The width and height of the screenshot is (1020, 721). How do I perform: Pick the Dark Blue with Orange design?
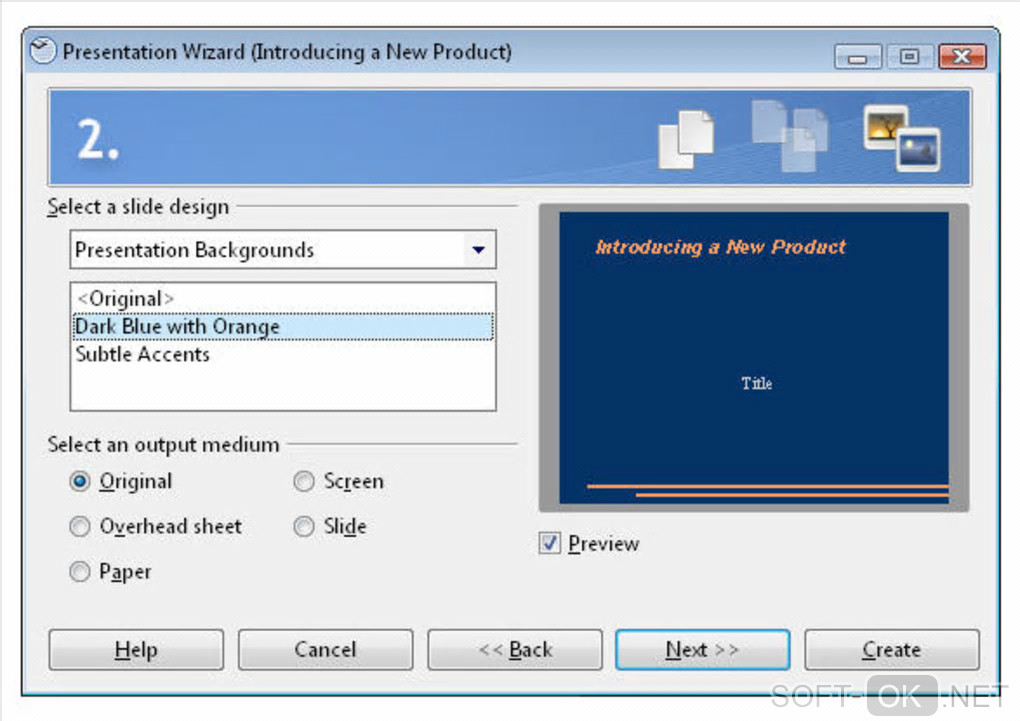282,327
